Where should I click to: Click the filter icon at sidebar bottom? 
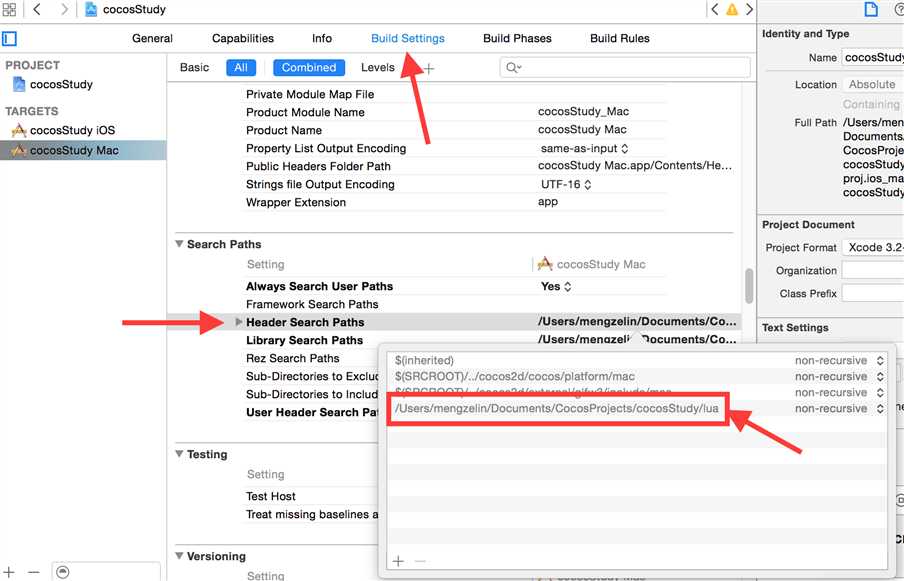point(63,572)
